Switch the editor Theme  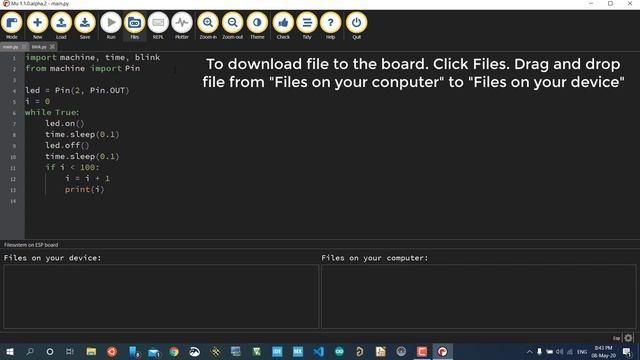tap(257, 25)
